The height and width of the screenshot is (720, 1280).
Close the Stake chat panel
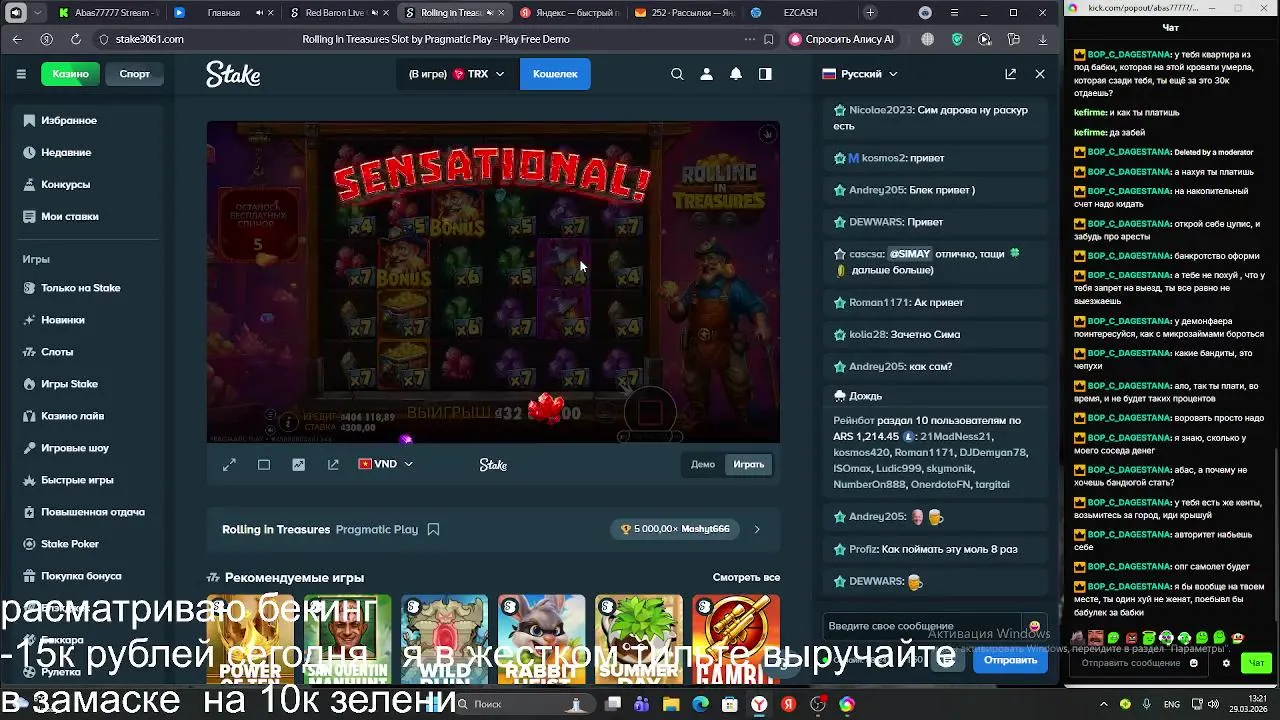pos(1040,74)
